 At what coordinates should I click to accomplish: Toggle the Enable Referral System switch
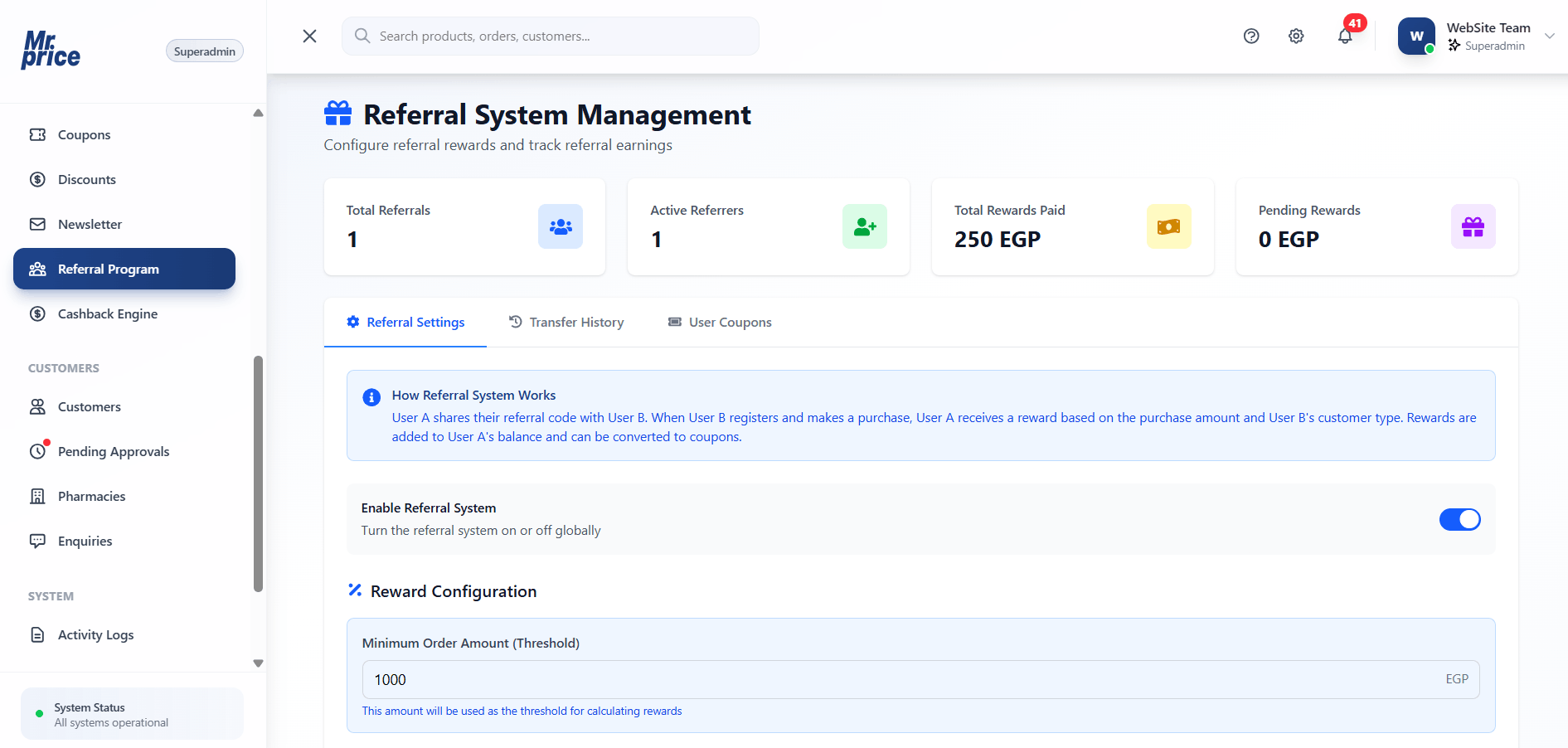[1459, 519]
